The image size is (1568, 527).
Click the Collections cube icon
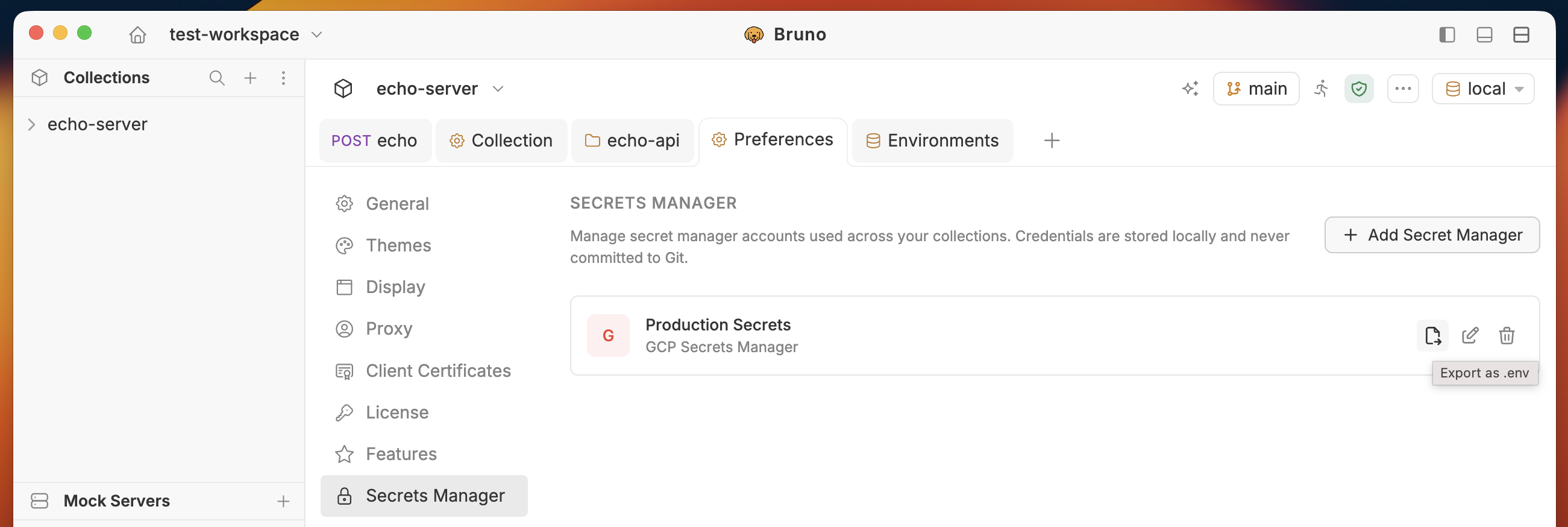(40, 78)
